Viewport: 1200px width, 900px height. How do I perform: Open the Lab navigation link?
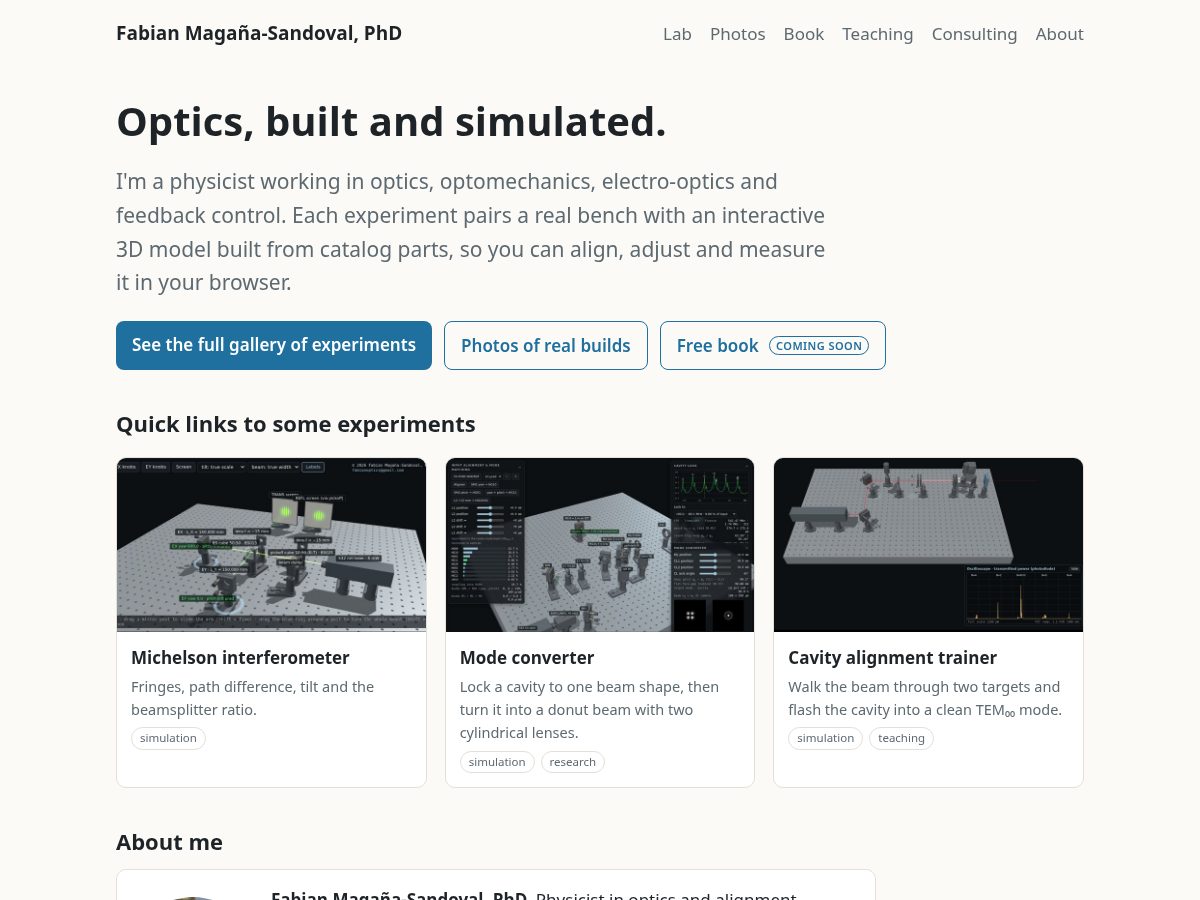[677, 34]
